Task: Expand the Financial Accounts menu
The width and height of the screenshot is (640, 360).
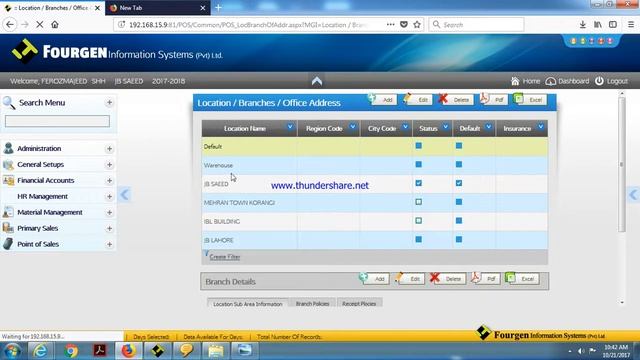Action: pyautogui.click(x=109, y=181)
